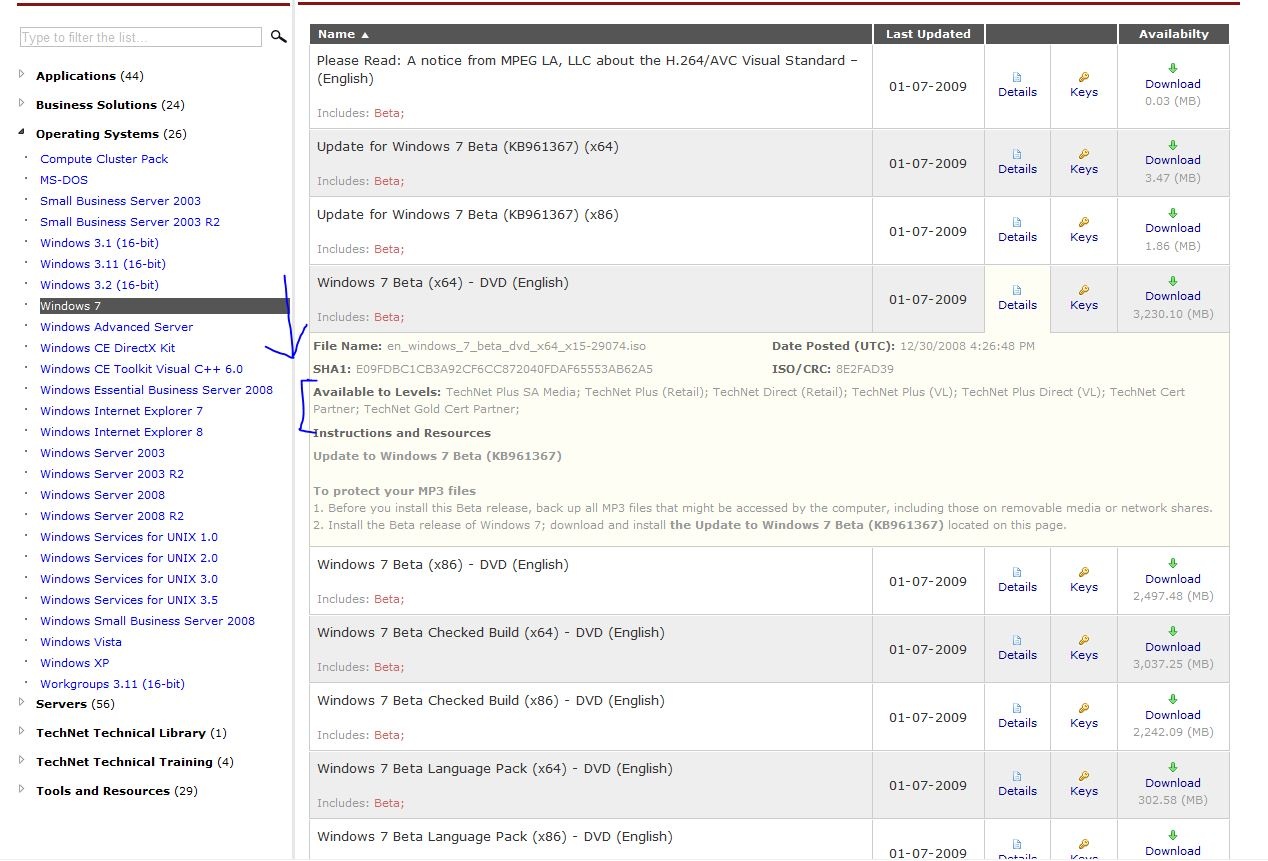Click Details icon for MPEG LA notice row
This screenshot has width=1268, height=861.
click(x=1017, y=77)
